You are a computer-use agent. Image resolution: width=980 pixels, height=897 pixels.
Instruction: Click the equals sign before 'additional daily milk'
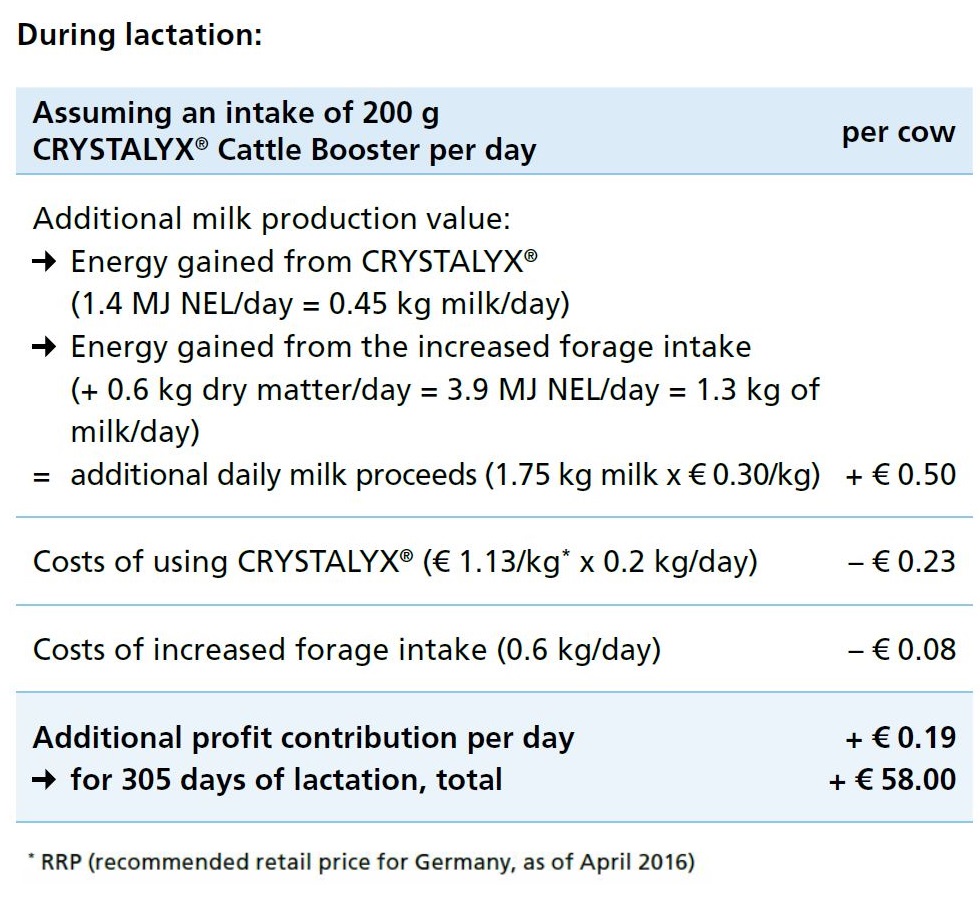tap(41, 478)
